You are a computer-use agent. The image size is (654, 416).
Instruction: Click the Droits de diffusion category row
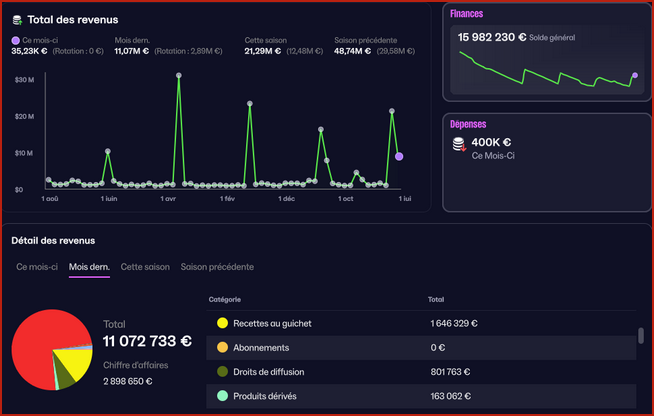click(x=420, y=372)
